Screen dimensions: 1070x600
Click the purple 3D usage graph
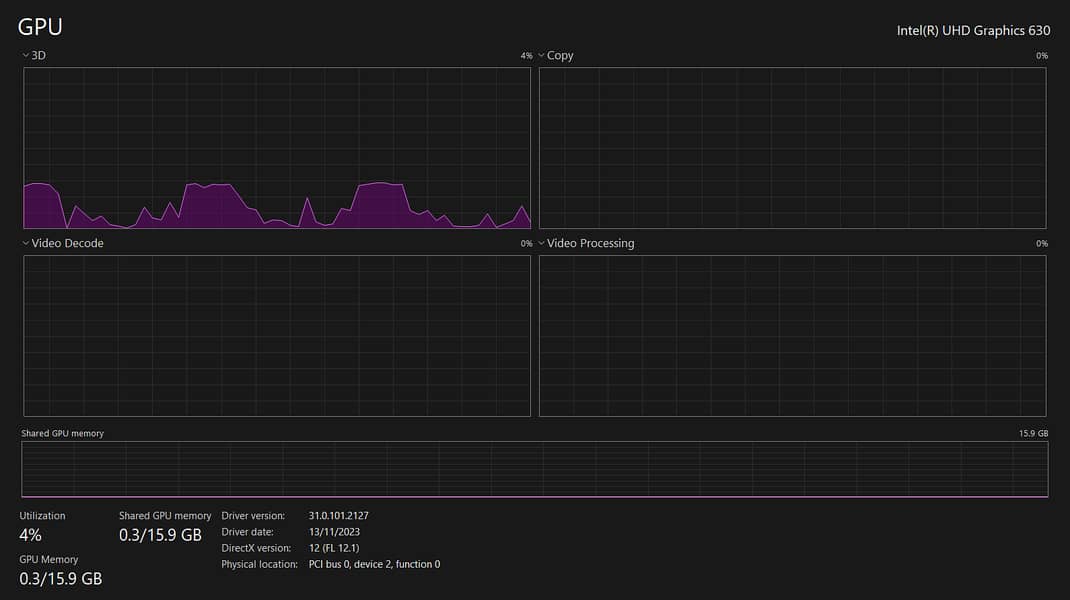pyautogui.click(x=277, y=148)
